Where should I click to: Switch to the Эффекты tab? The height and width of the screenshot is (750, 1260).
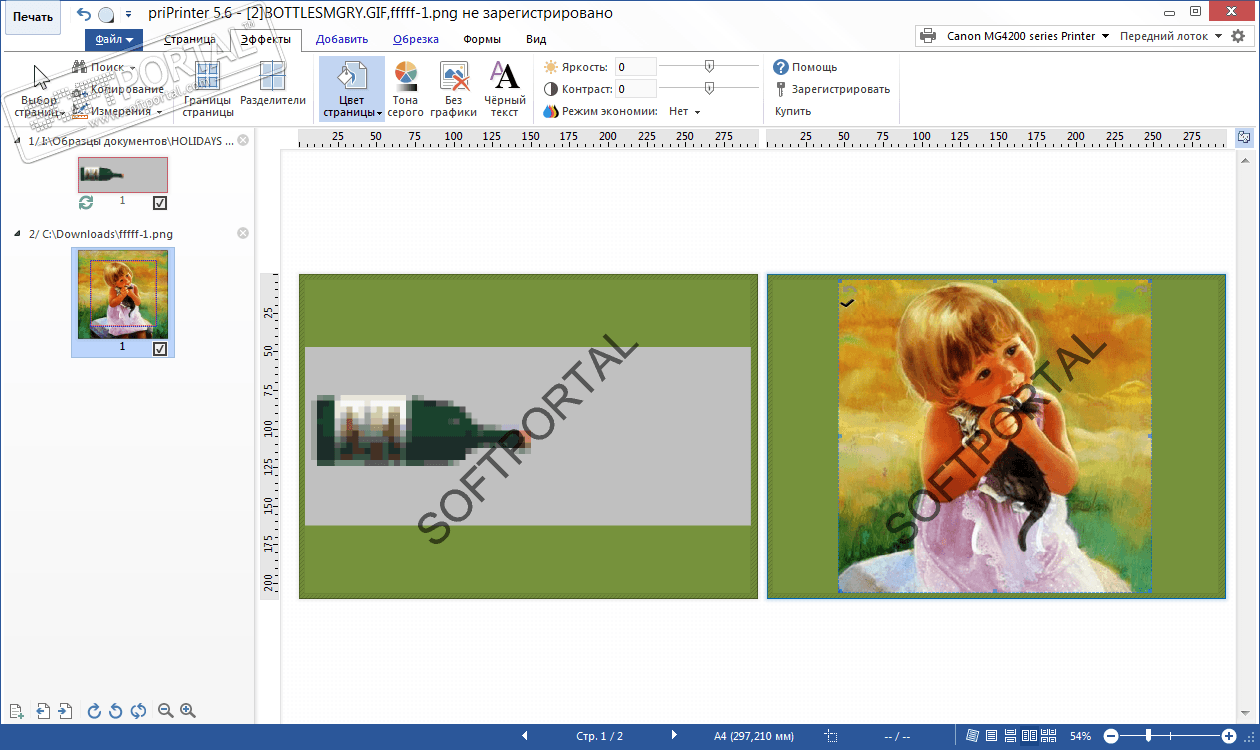click(266, 39)
